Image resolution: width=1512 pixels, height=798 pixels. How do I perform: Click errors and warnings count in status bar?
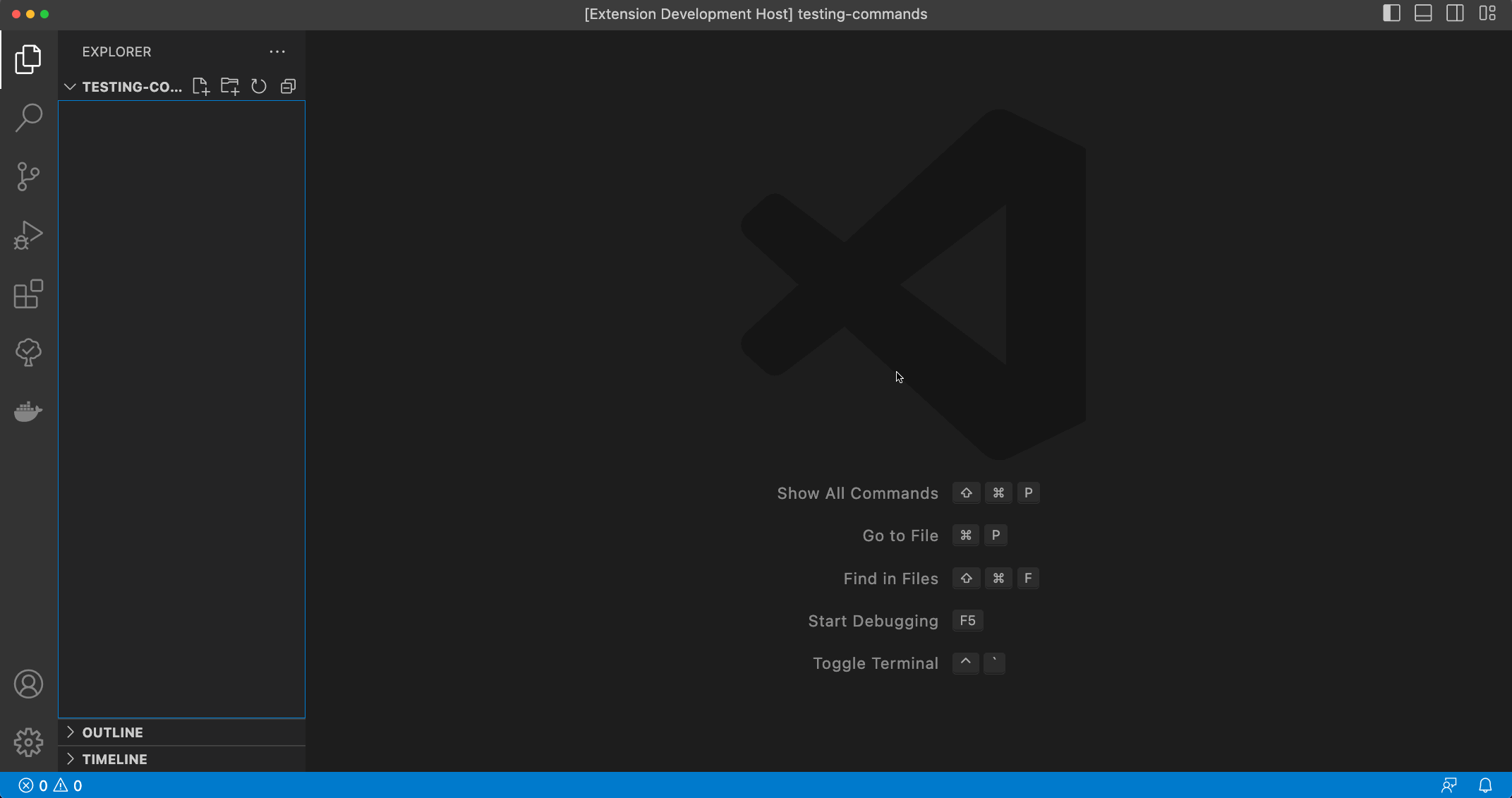coord(50,785)
